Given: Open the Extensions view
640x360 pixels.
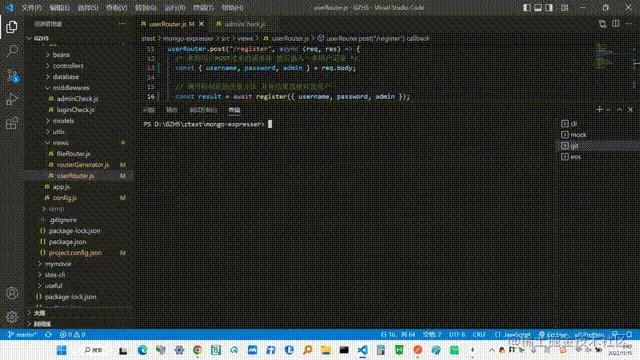Looking at the screenshot, I should point(12,123).
